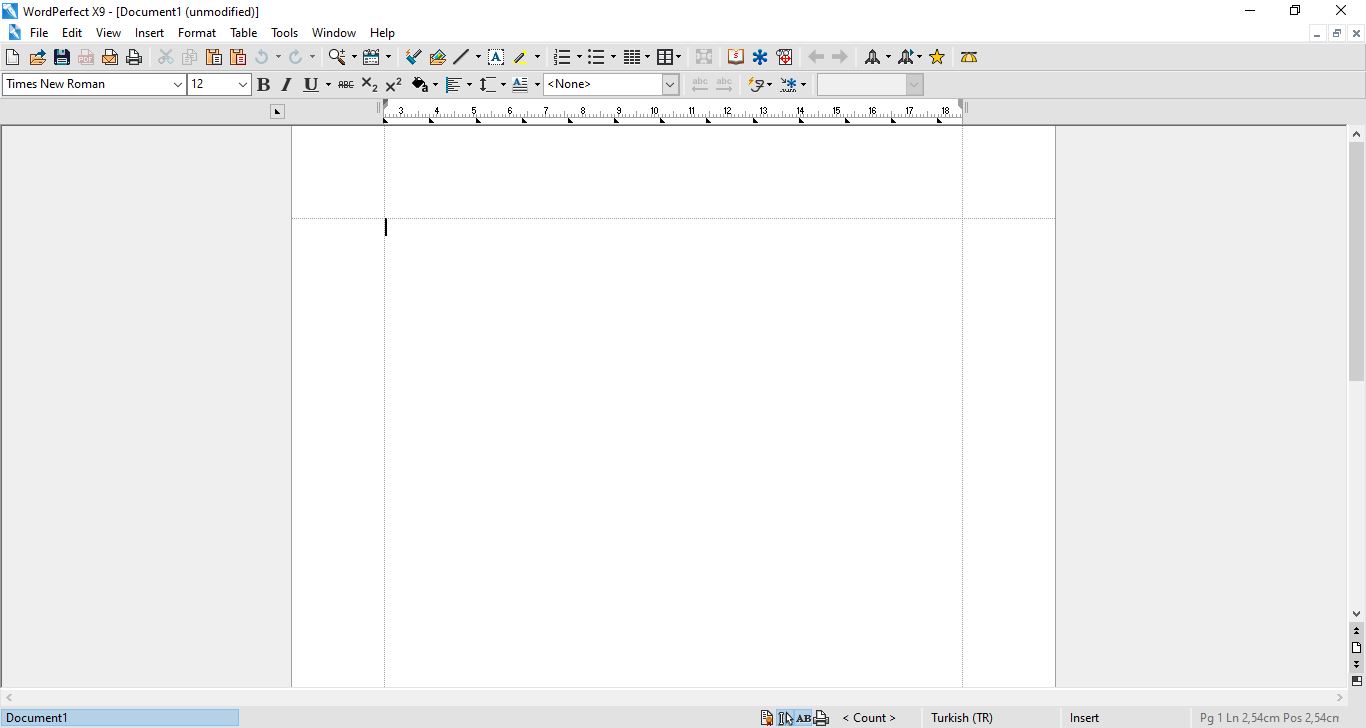
Task: Click the Strikethrough ABC icon
Action: (346, 84)
